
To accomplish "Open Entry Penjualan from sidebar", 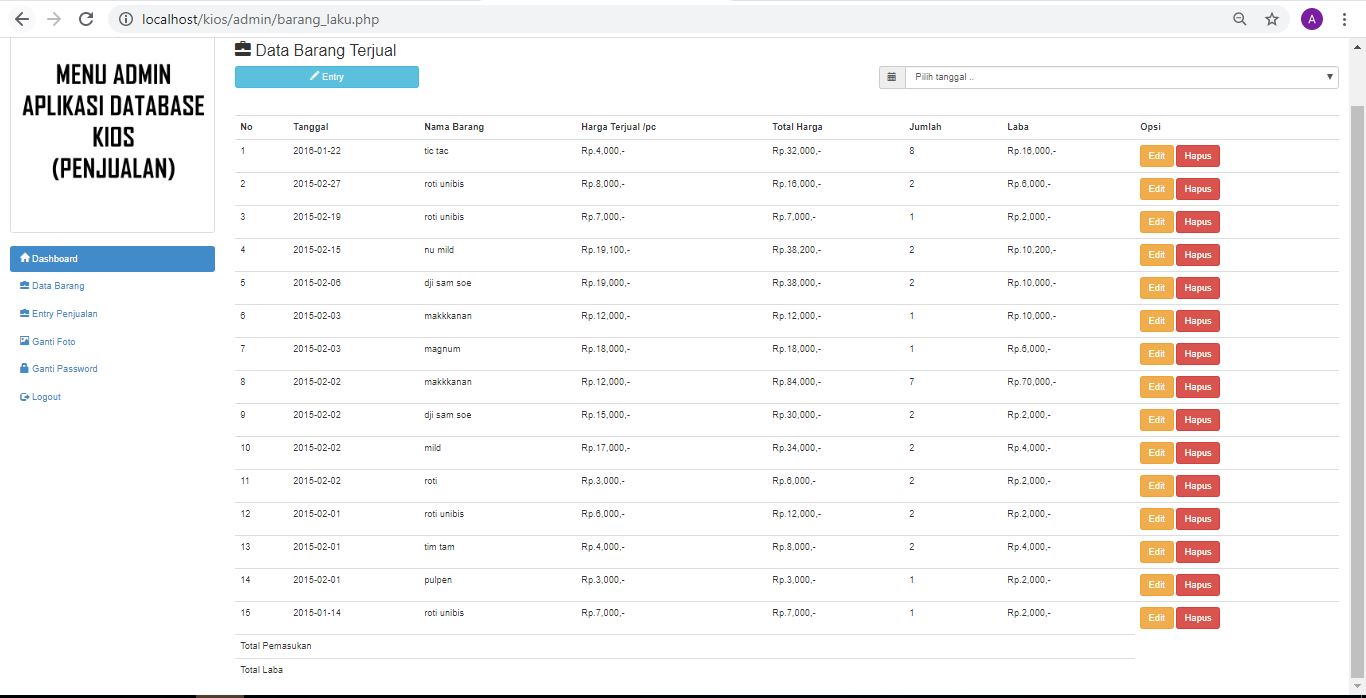I will 64,314.
